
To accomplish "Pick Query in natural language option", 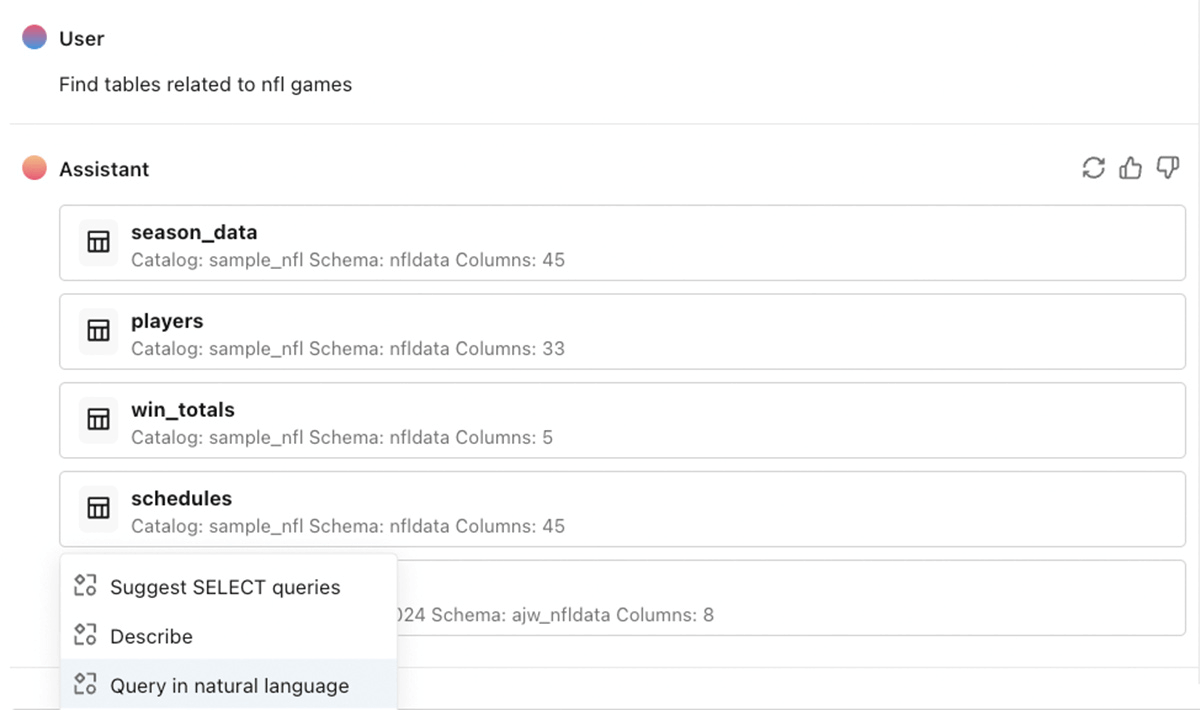I will coord(229,686).
